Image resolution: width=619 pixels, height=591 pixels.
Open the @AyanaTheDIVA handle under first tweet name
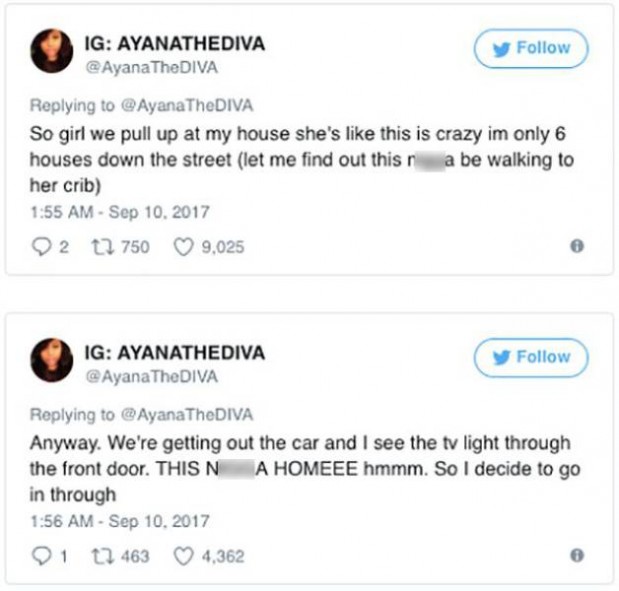point(152,68)
